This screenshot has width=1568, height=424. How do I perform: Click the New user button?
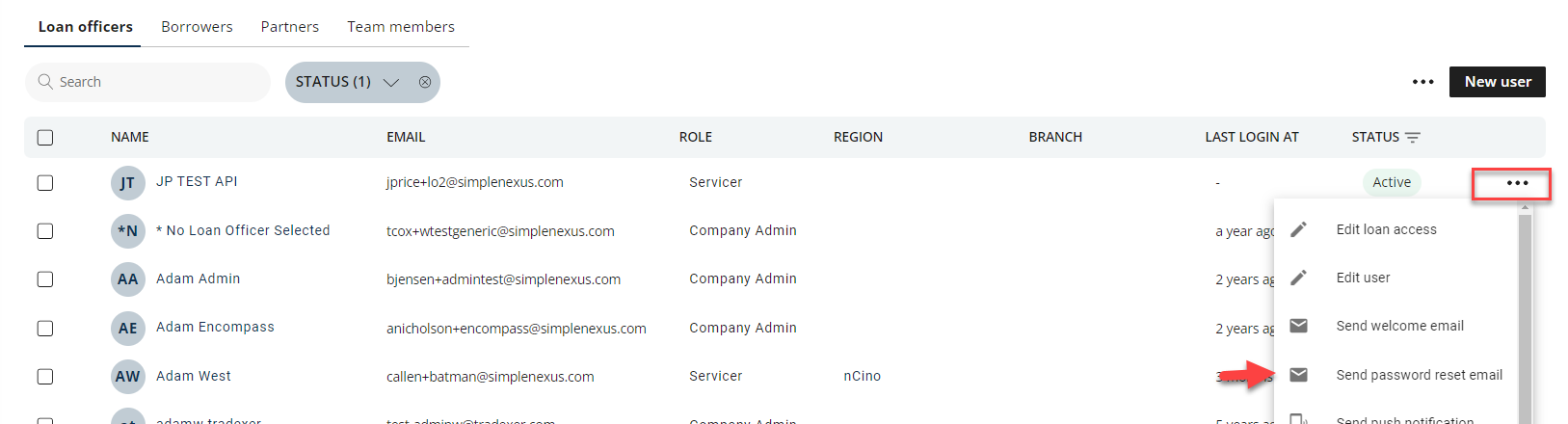(1497, 82)
